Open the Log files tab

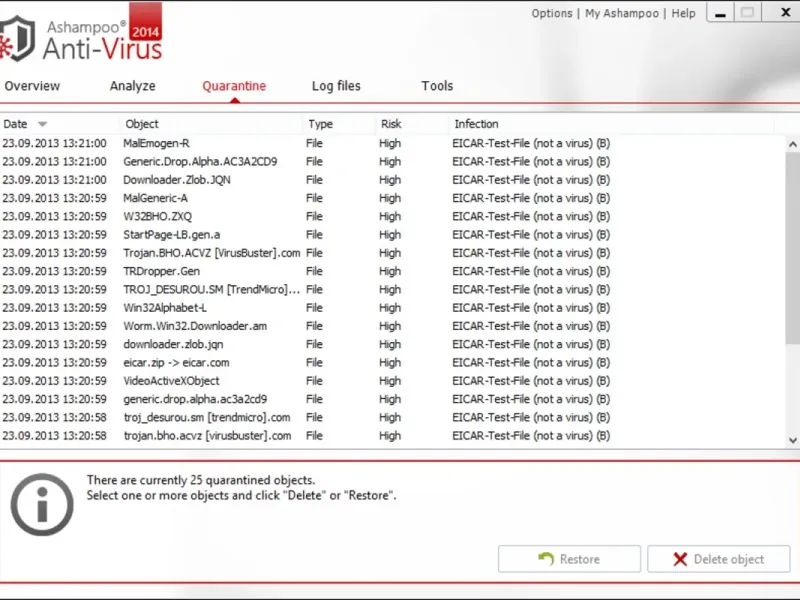pyautogui.click(x=336, y=86)
